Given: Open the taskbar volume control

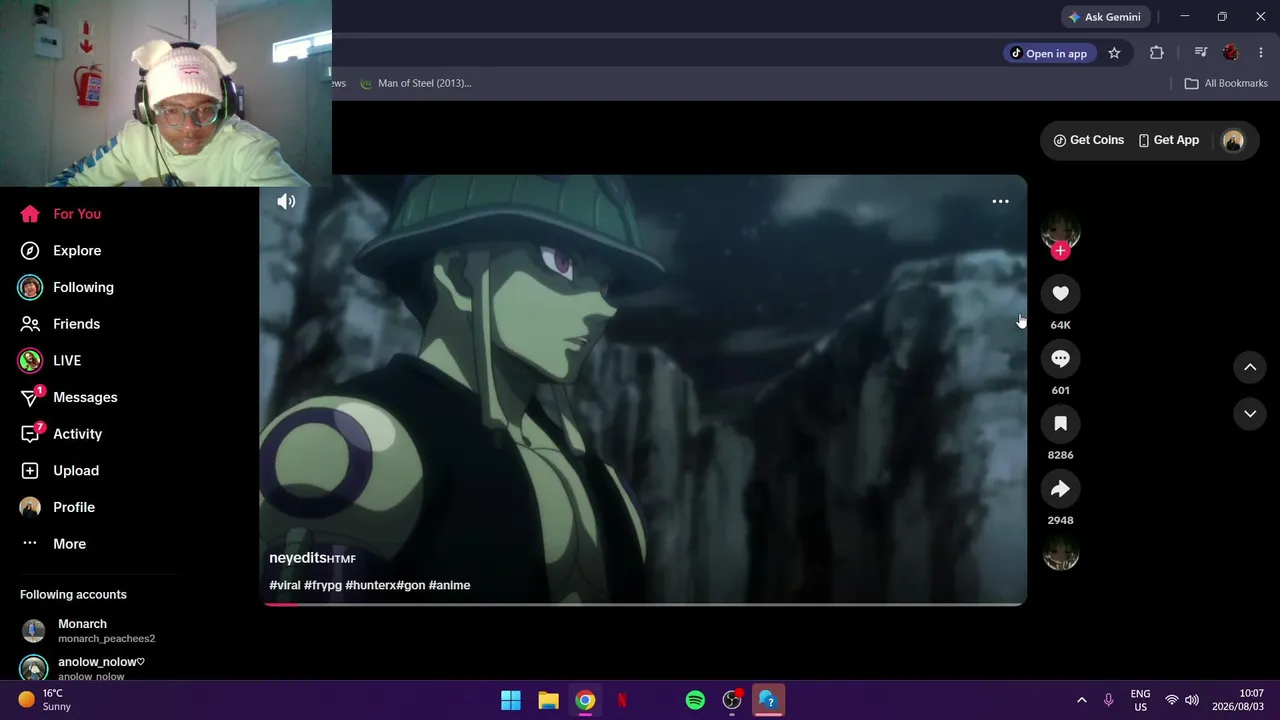Looking at the screenshot, I should [x=1191, y=700].
